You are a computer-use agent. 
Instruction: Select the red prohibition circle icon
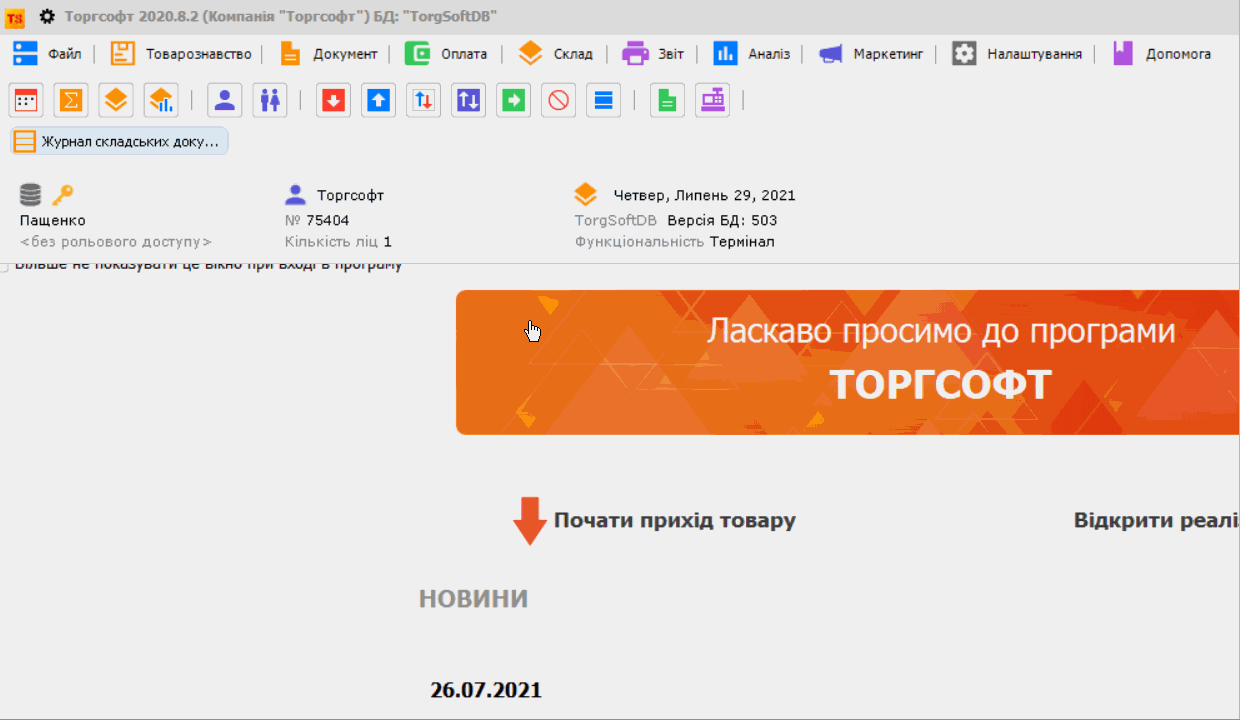[x=558, y=100]
